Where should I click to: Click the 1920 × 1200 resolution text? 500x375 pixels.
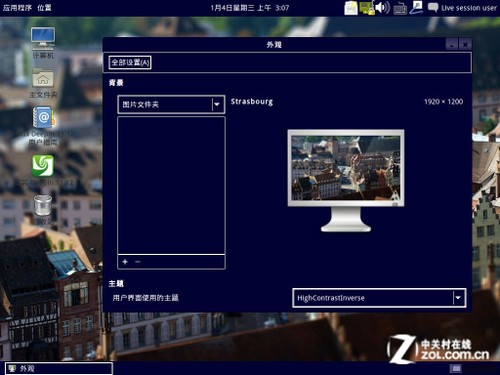pyautogui.click(x=443, y=102)
